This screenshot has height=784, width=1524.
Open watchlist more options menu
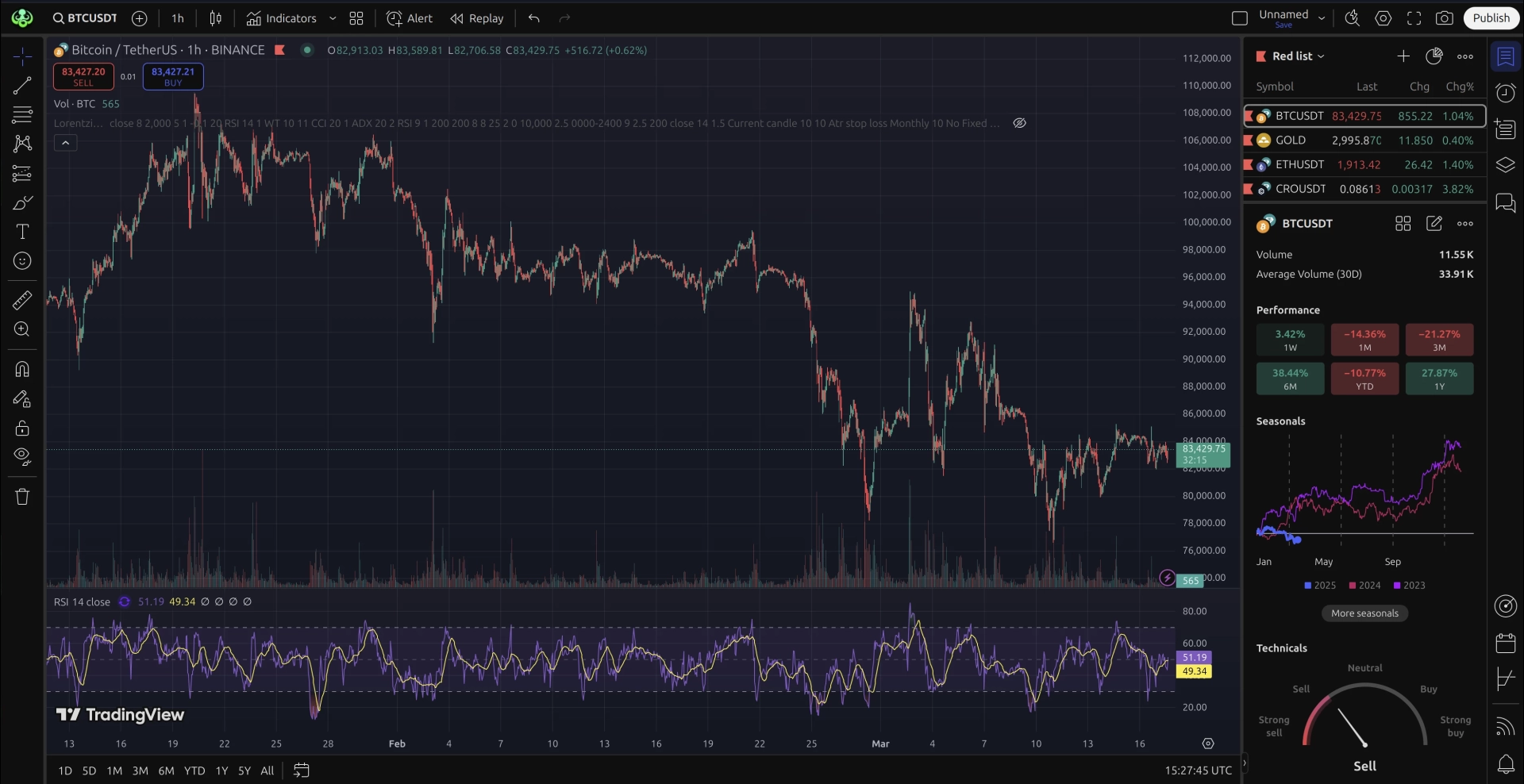1465,56
